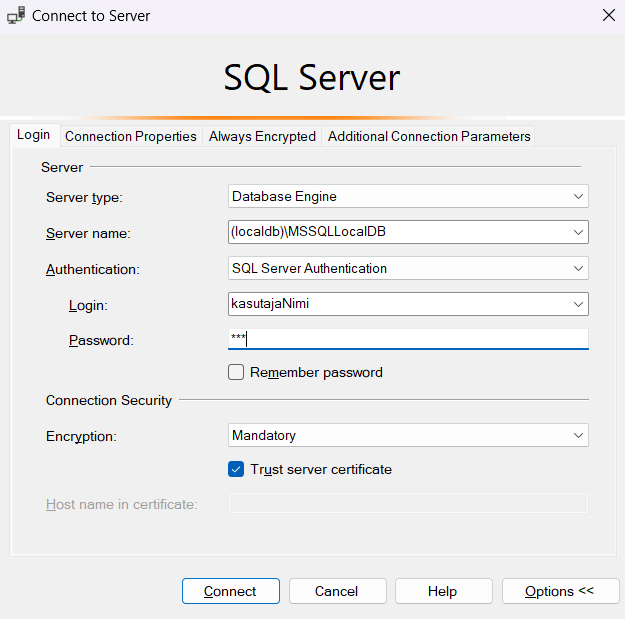Click the Cancel button
625x619 pixels.
(x=338, y=591)
